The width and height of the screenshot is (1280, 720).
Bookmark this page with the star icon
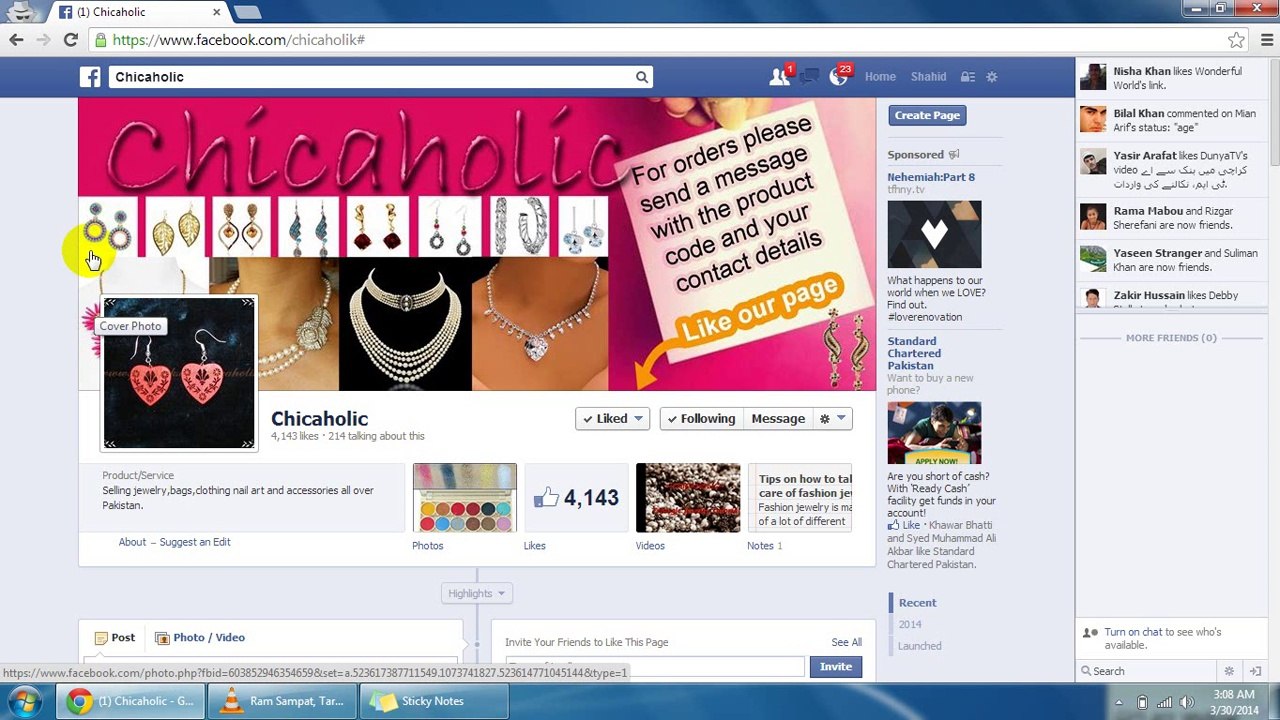pyautogui.click(x=1237, y=40)
